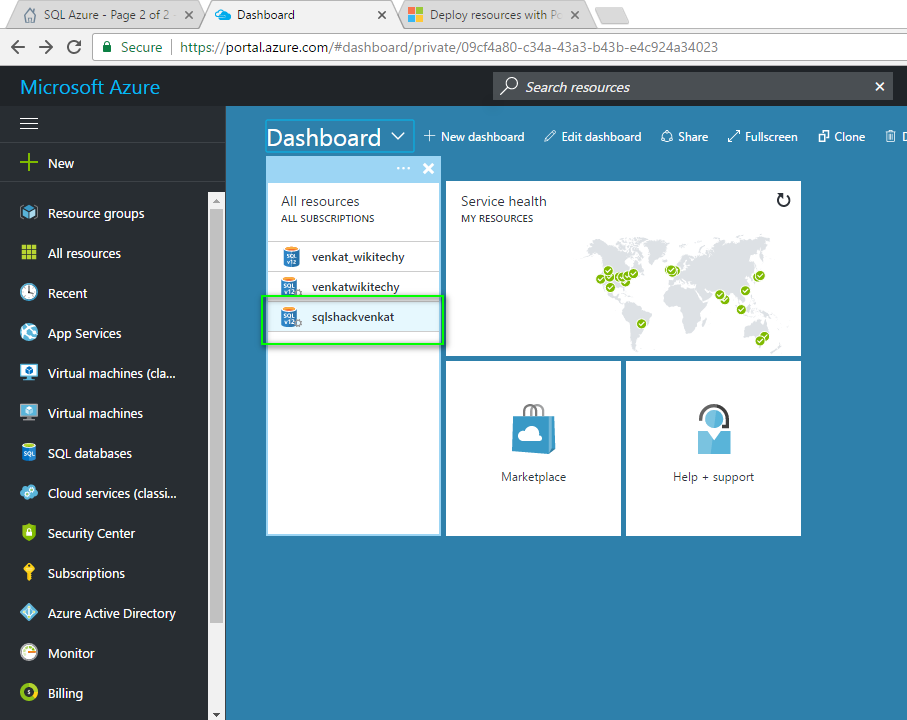907x720 pixels.
Task: Click the sidebar scroll down arrow
Action: (217, 713)
